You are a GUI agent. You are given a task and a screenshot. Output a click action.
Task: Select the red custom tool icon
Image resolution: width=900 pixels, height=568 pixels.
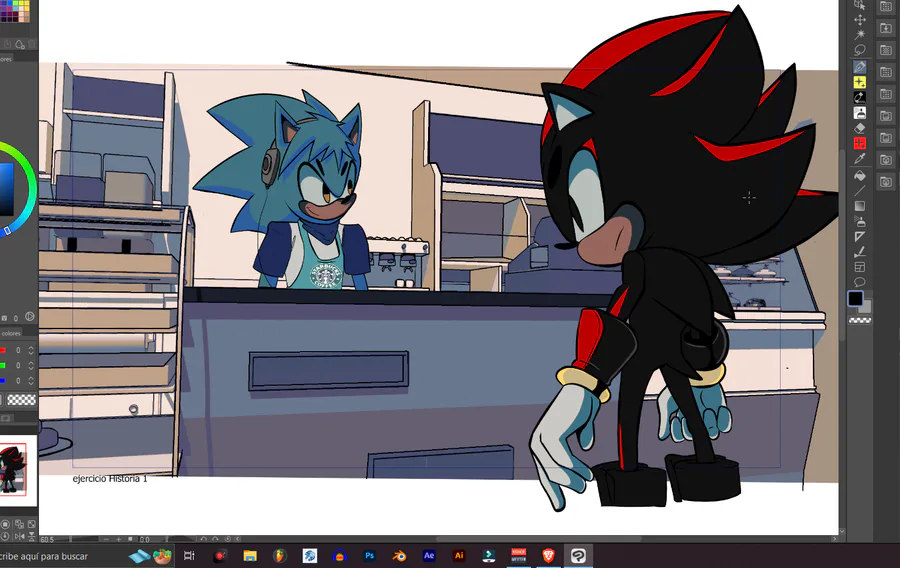click(x=860, y=143)
